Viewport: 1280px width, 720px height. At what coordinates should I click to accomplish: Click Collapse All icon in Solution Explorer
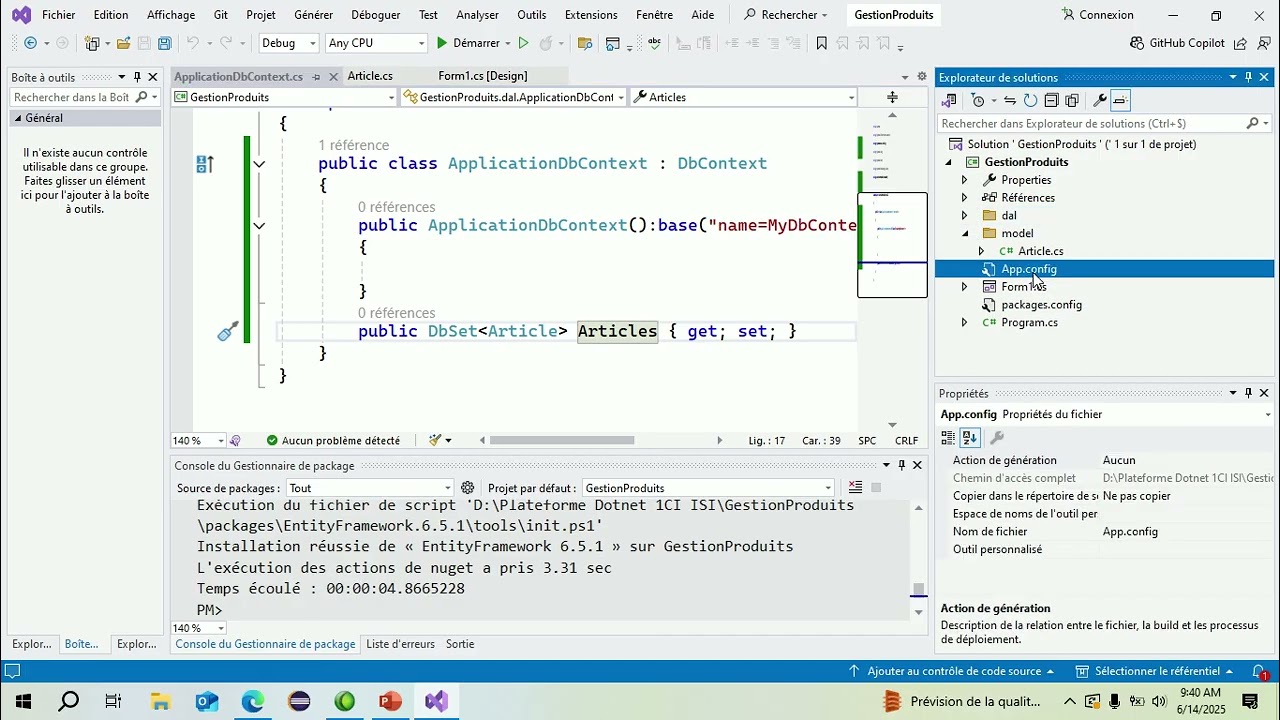click(x=1051, y=100)
